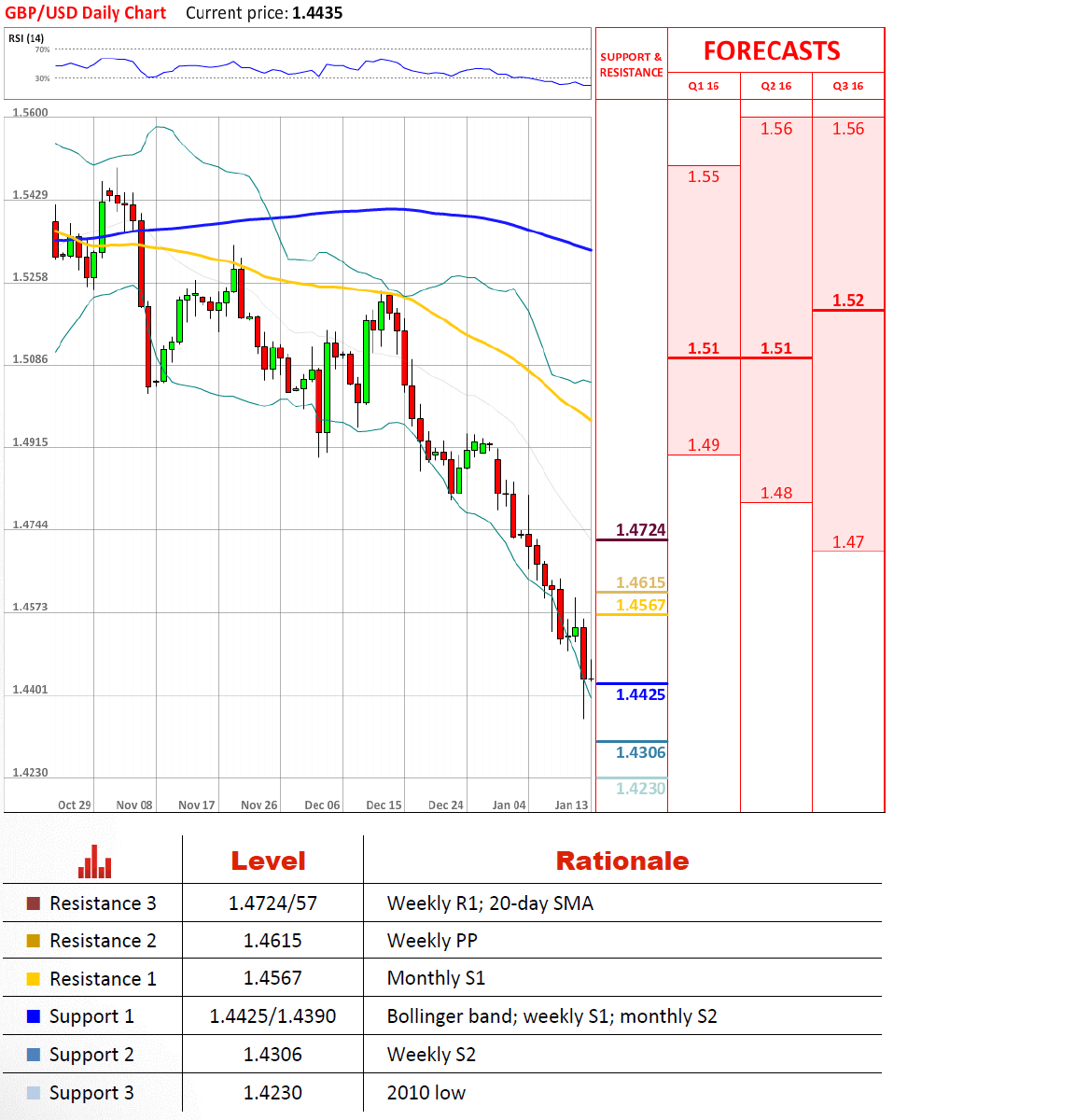
Task: Click the 1.5600 price axis label
Action: (30, 113)
